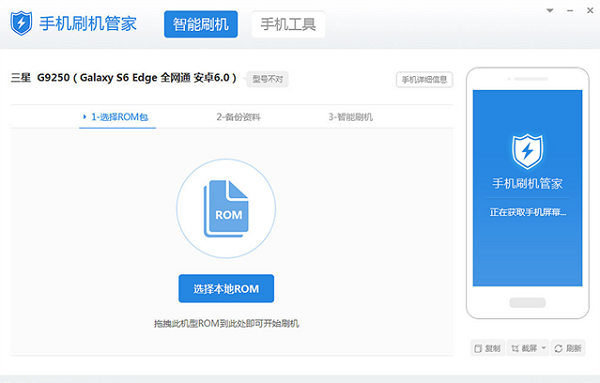Expand the screenshot options arrow

click(544, 348)
